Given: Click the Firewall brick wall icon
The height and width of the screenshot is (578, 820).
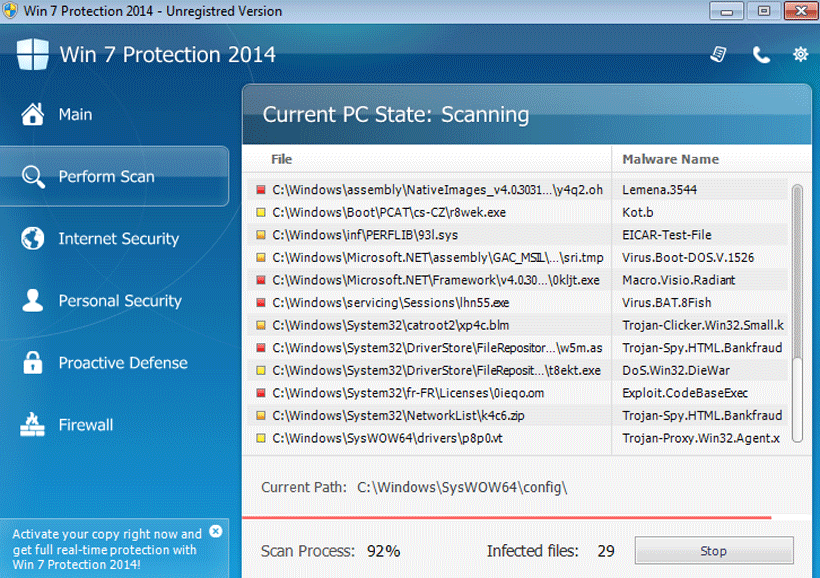Looking at the screenshot, I should 33,425.
